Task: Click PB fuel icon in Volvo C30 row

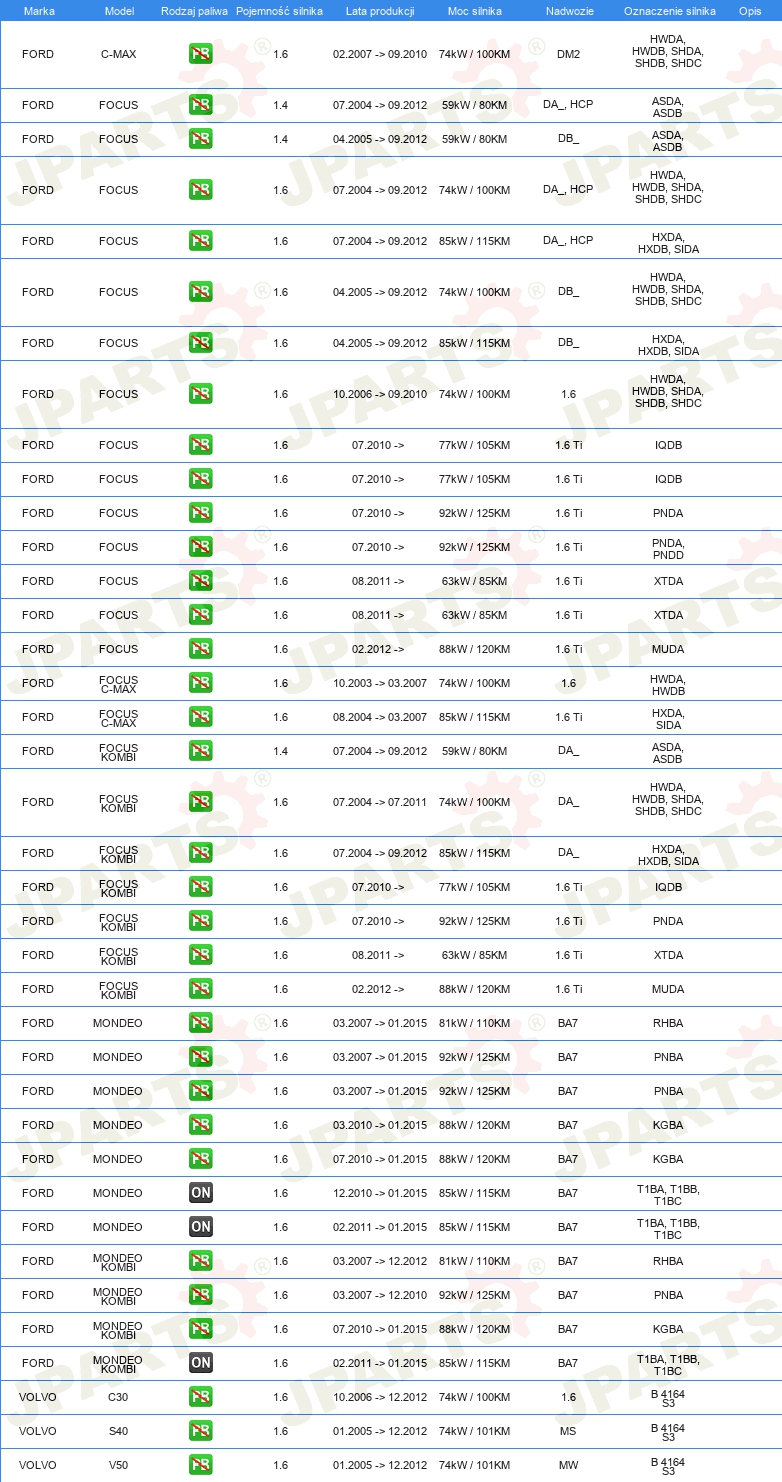Action: click(x=201, y=1397)
